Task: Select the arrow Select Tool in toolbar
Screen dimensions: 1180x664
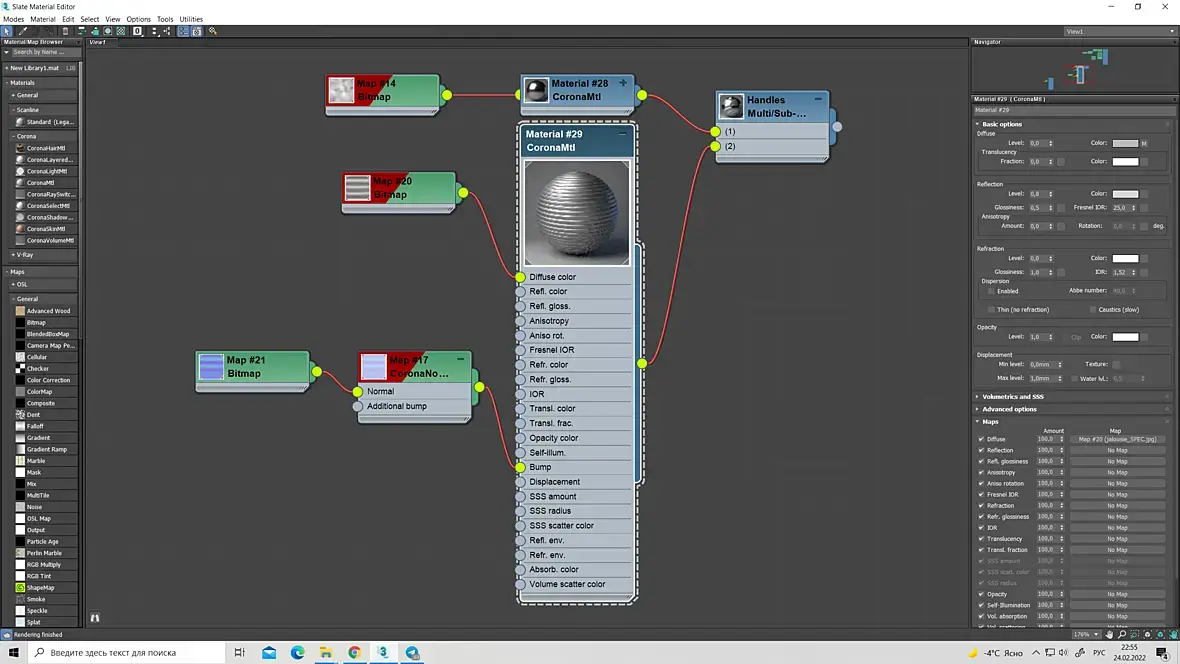Action: click(7, 32)
